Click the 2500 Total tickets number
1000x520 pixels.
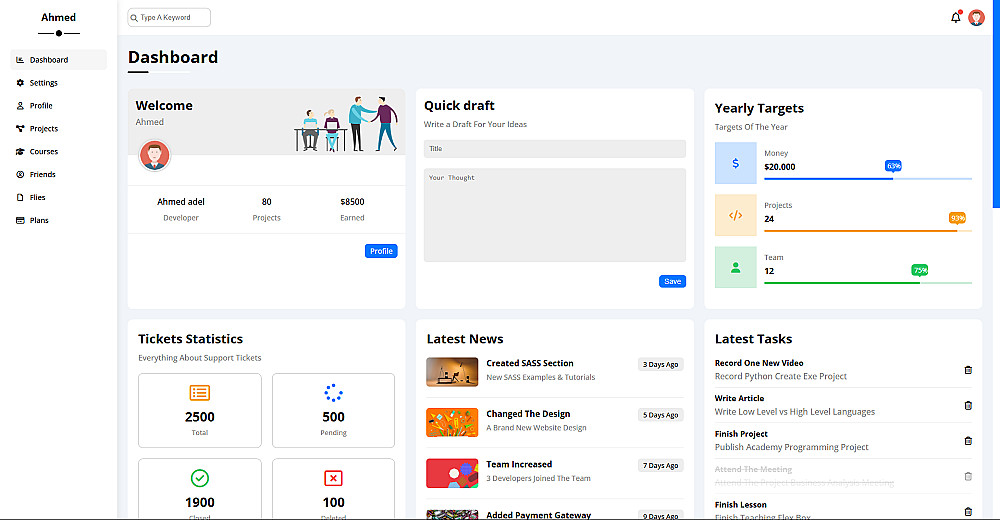[200, 417]
